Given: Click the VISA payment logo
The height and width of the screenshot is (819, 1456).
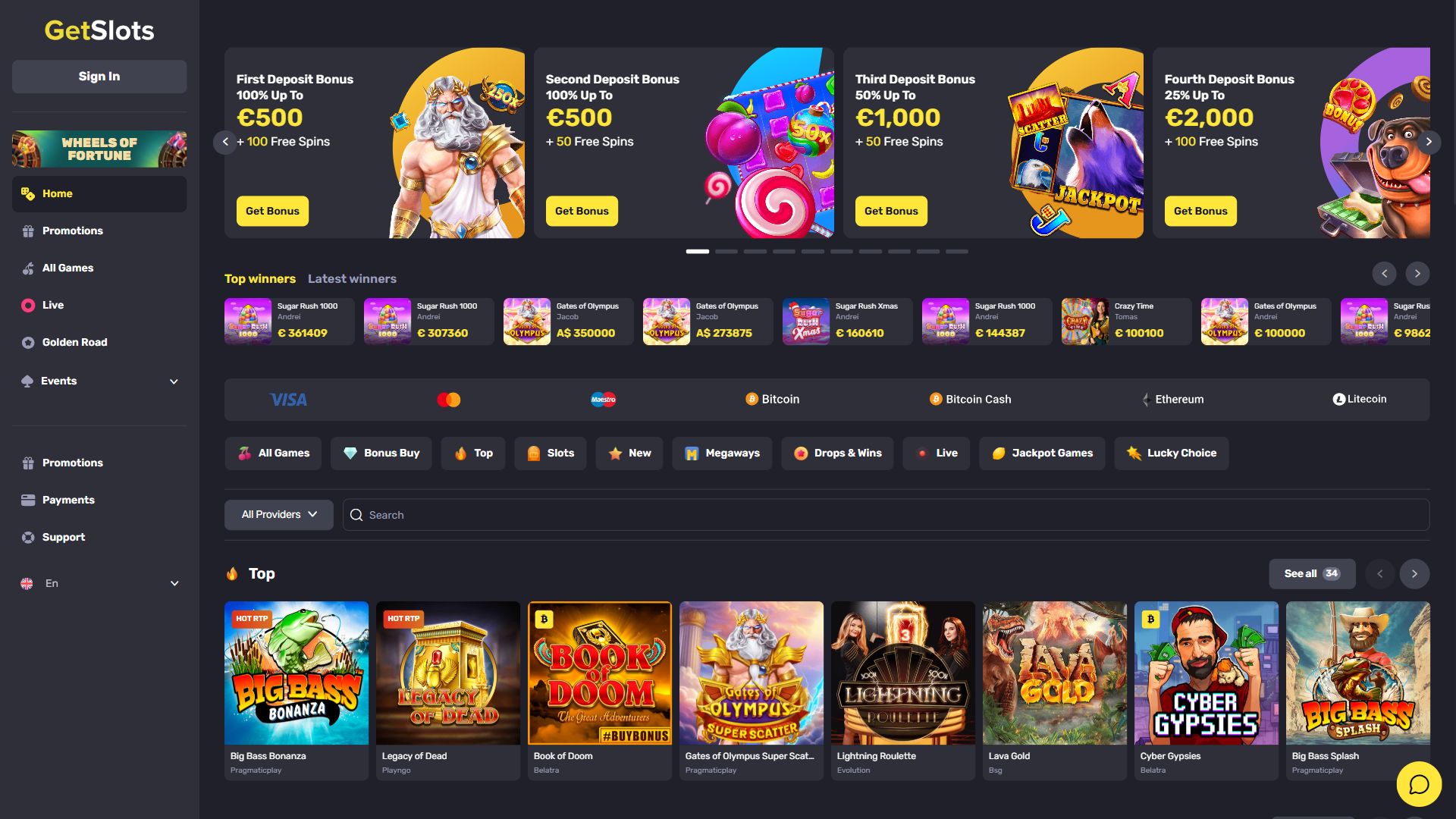Looking at the screenshot, I should coord(289,400).
